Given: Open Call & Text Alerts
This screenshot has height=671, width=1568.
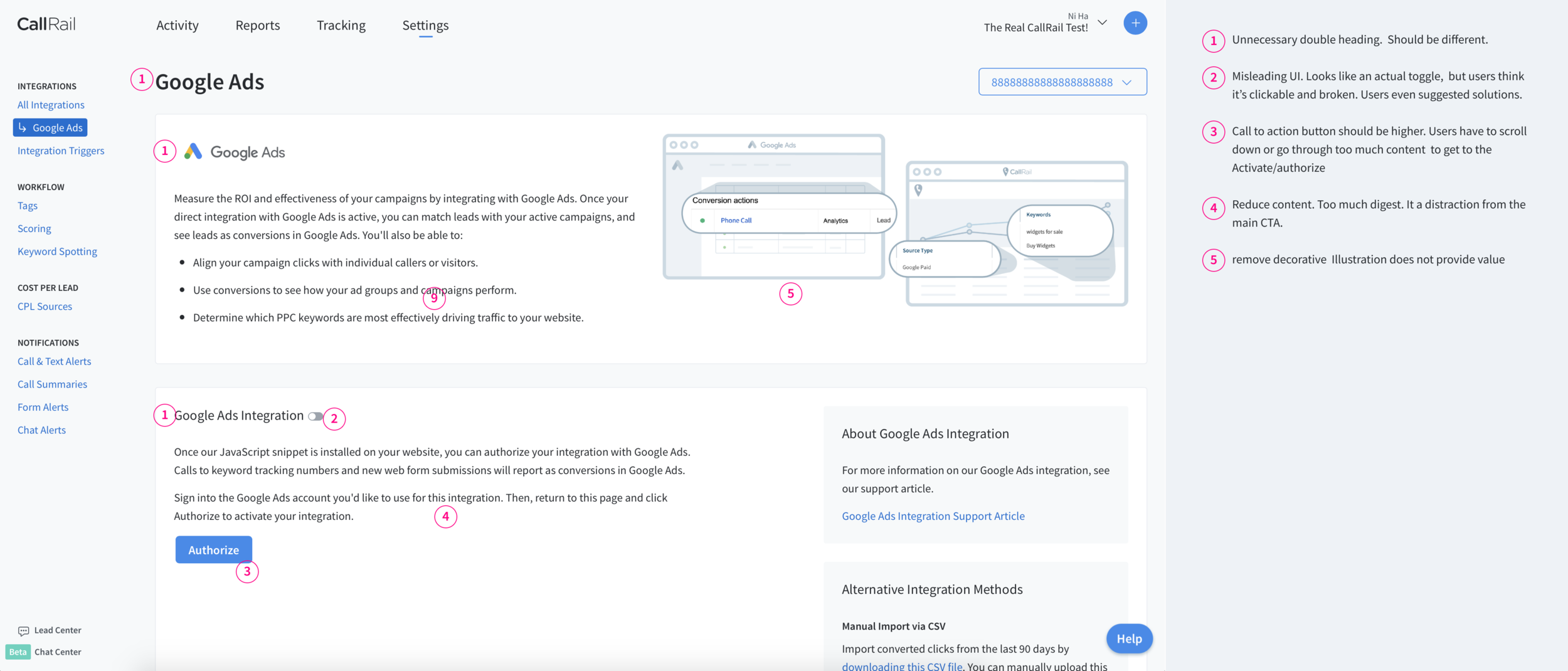Looking at the screenshot, I should click(x=55, y=361).
